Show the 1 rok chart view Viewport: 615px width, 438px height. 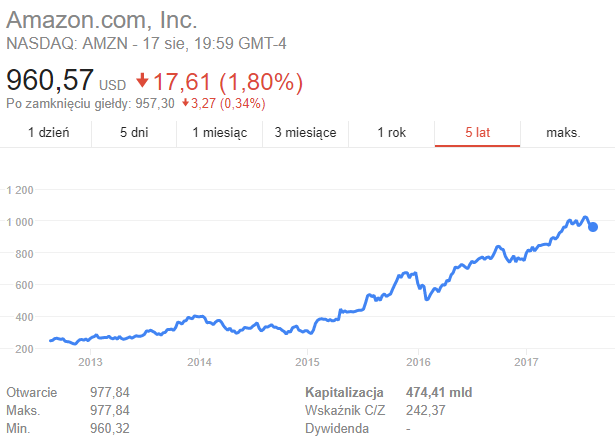point(391,133)
